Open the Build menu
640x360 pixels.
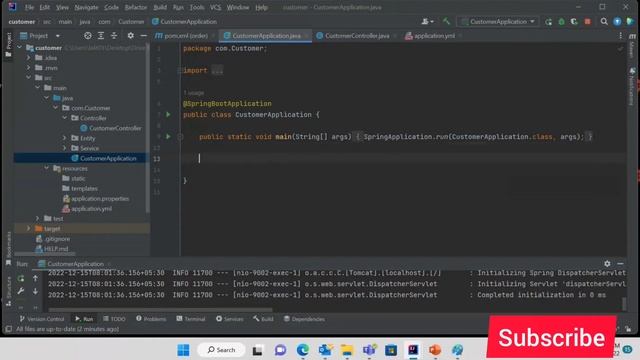click(x=160, y=7)
